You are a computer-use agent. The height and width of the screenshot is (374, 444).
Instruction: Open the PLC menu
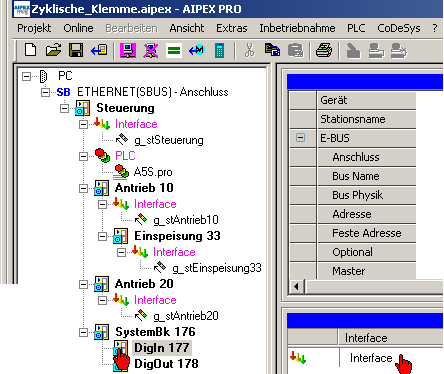pos(356,28)
